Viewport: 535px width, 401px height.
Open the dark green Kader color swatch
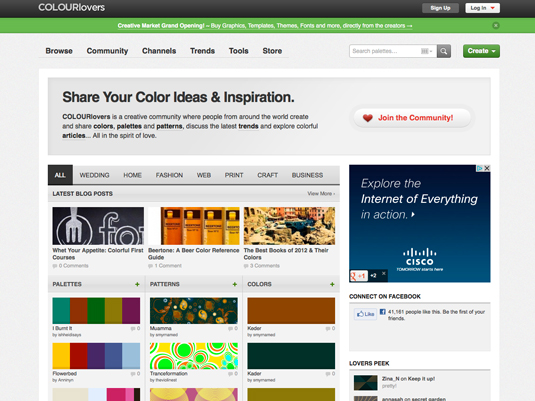click(291, 356)
